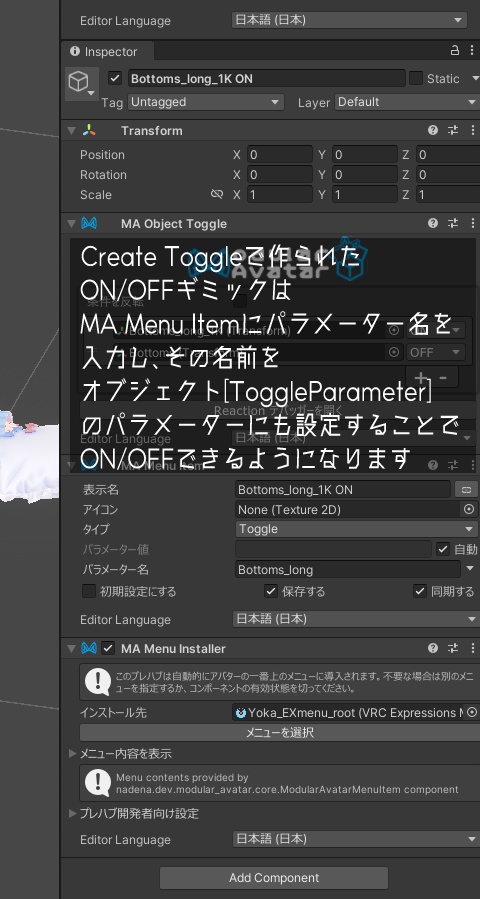Toggle the 自動 checkbox
The width and height of the screenshot is (480, 899).
point(442,549)
